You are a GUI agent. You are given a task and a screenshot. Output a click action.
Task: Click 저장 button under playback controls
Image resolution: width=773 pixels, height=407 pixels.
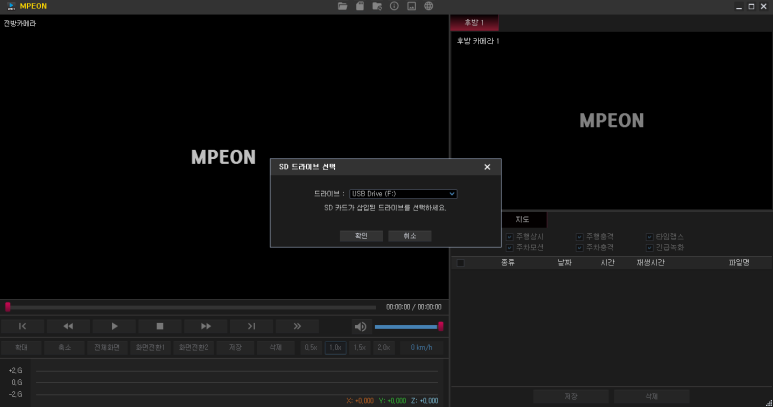click(x=236, y=348)
